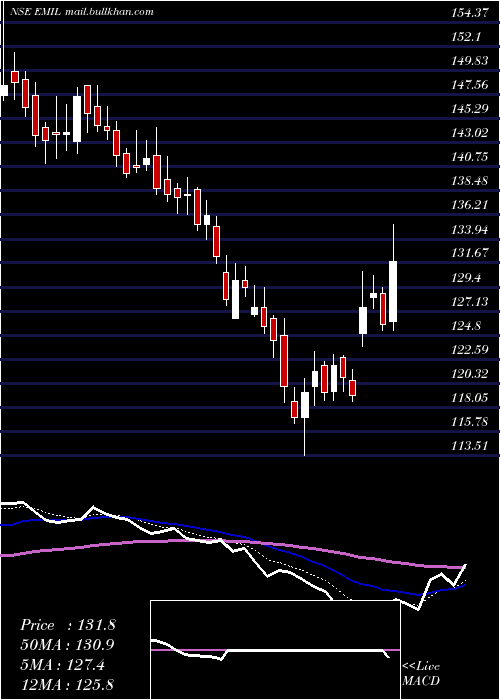The height and width of the screenshot is (700, 500).
Task: Click the 124.8 price axis label
Action: pyautogui.click(x=466, y=326)
